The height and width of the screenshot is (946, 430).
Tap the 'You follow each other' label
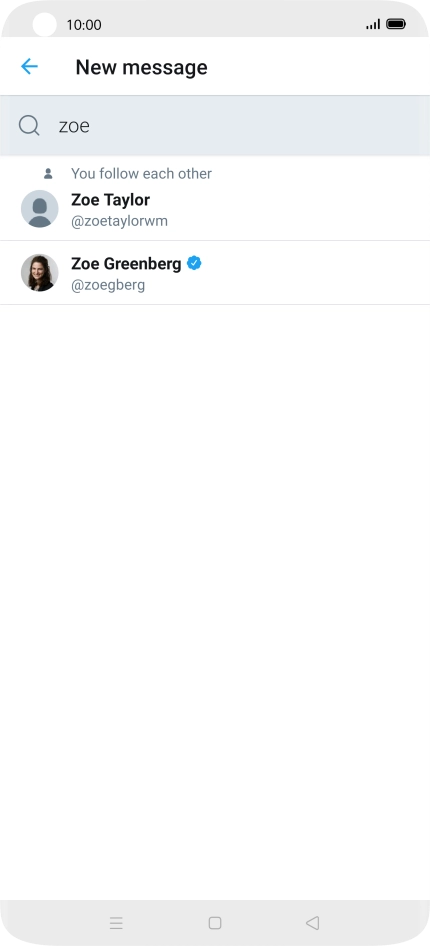(x=141, y=174)
